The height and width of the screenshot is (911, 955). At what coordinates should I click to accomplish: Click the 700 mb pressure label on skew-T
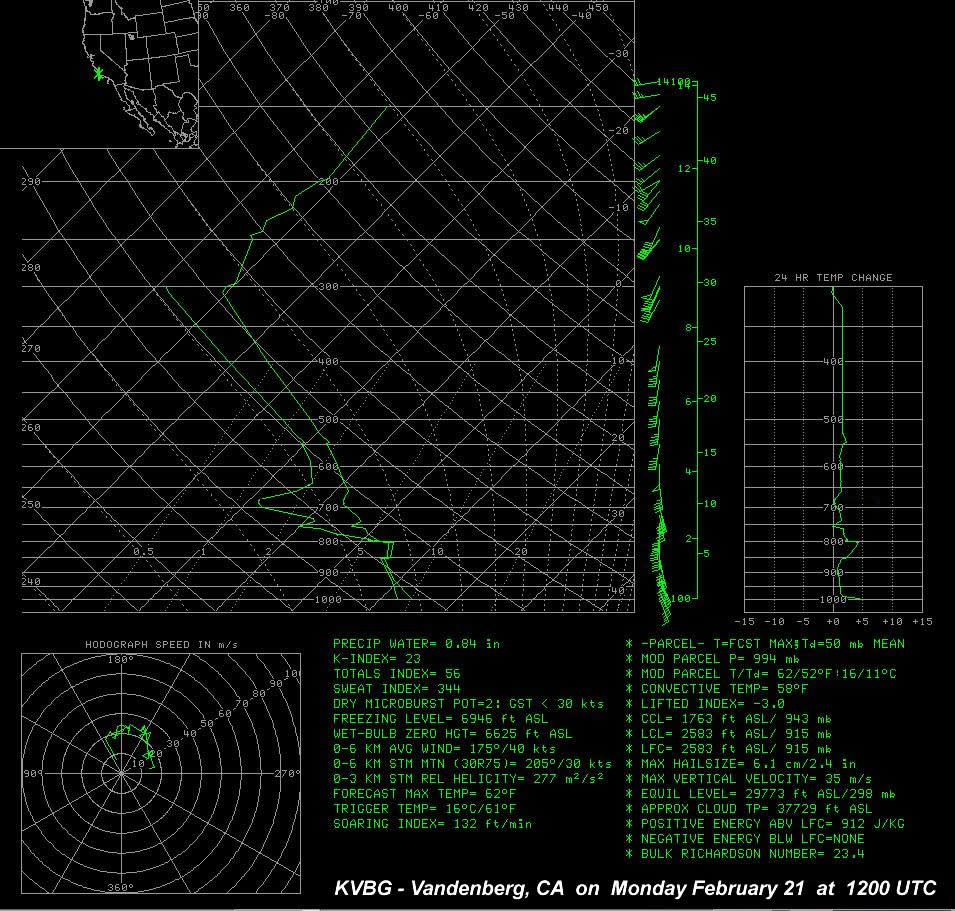point(328,507)
